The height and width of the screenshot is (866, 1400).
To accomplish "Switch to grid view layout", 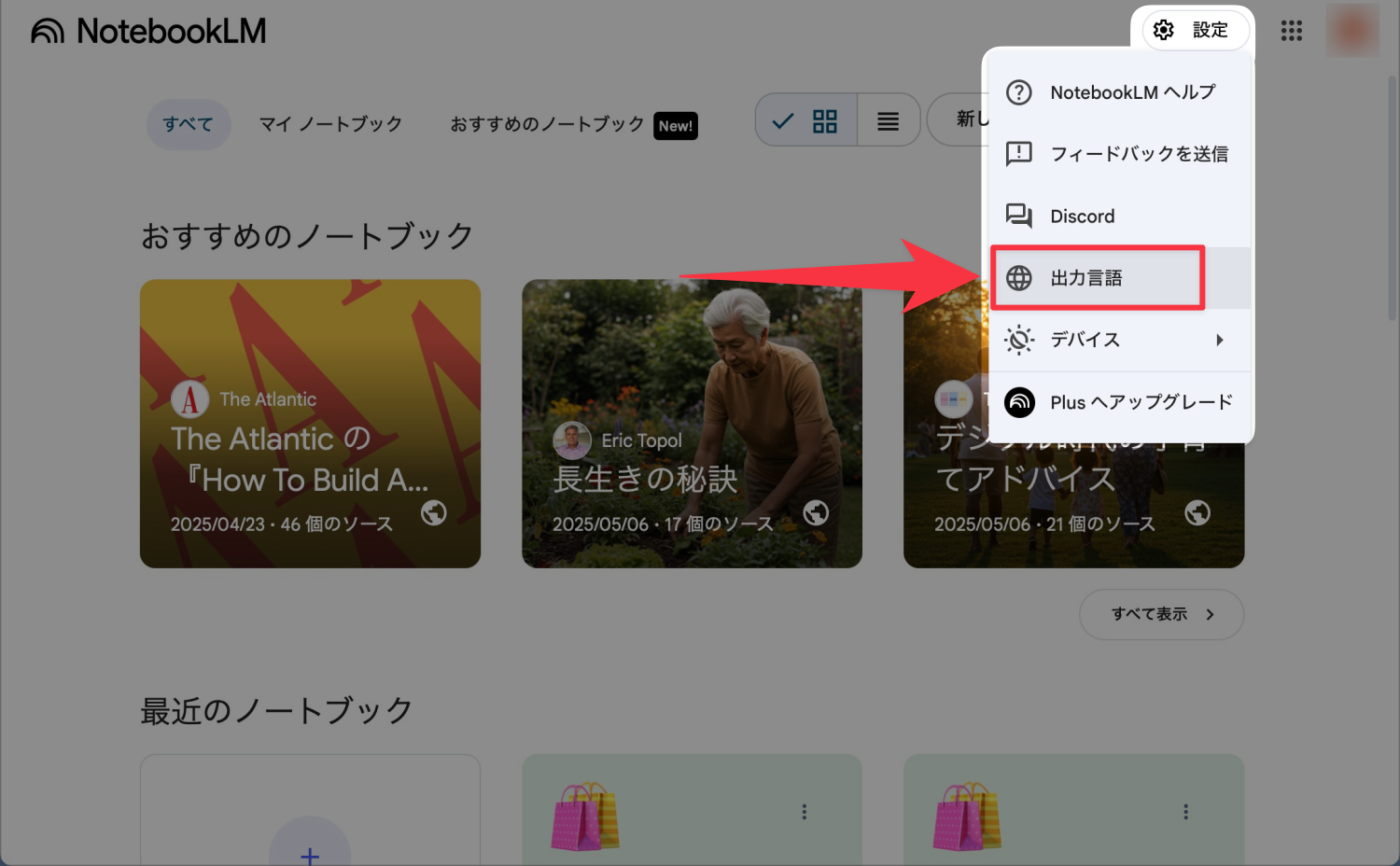I will pos(807,120).
